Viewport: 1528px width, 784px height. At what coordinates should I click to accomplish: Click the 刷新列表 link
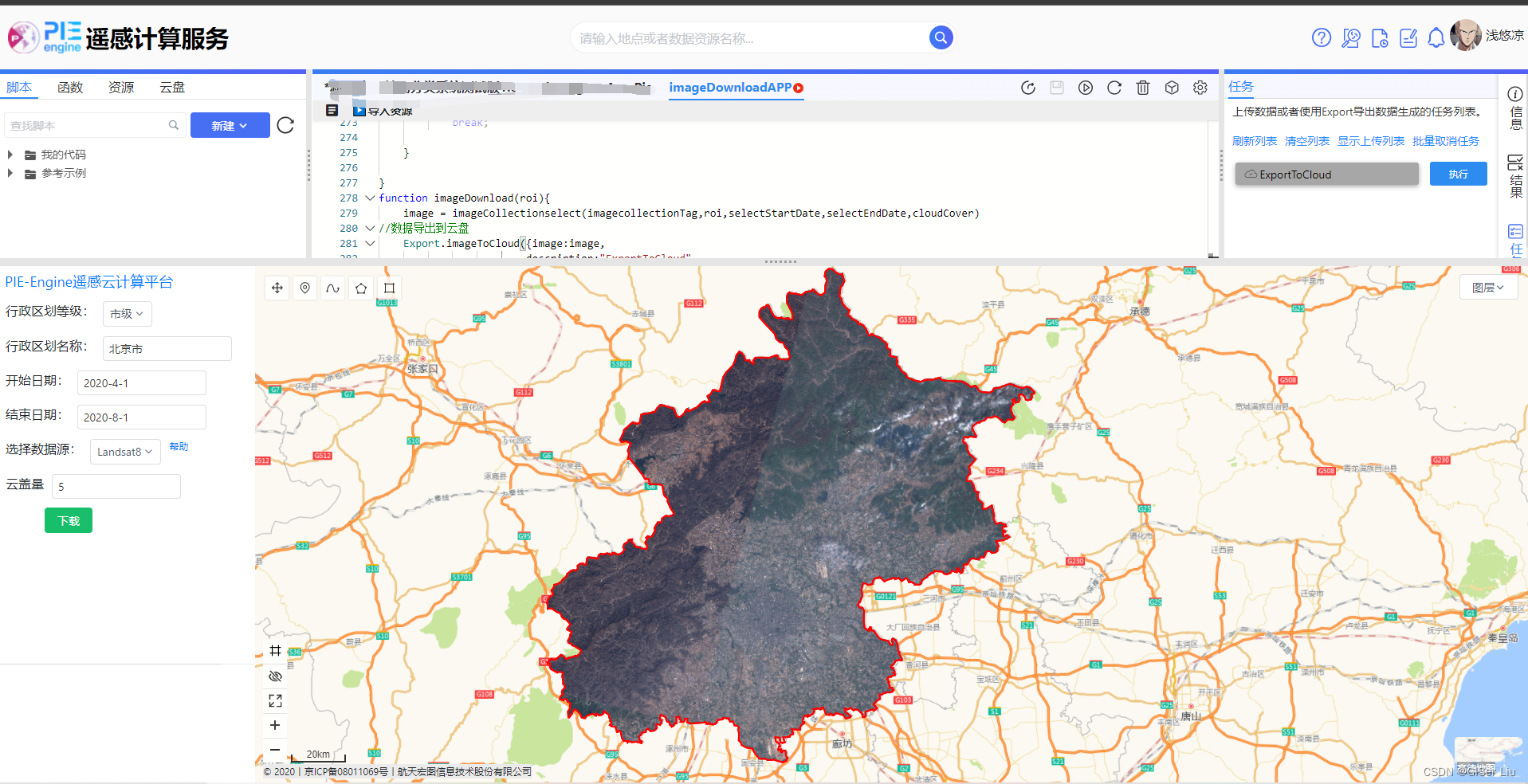click(x=1255, y=141)
